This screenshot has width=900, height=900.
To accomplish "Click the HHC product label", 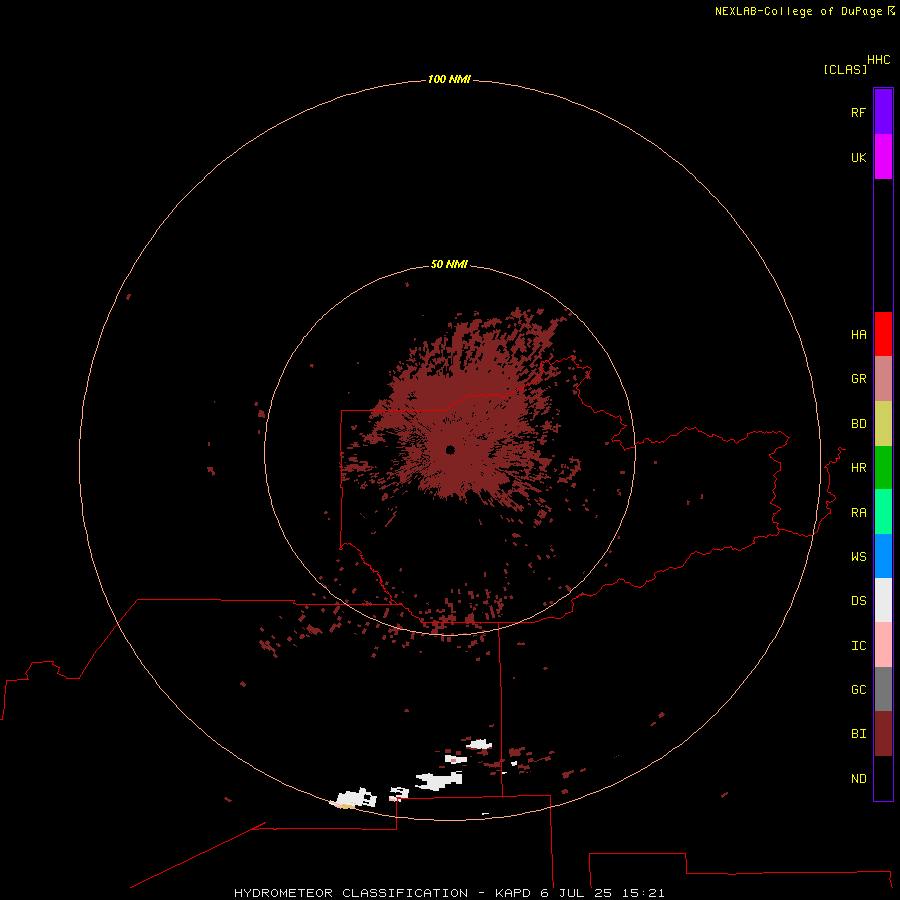I will (879, 60).
